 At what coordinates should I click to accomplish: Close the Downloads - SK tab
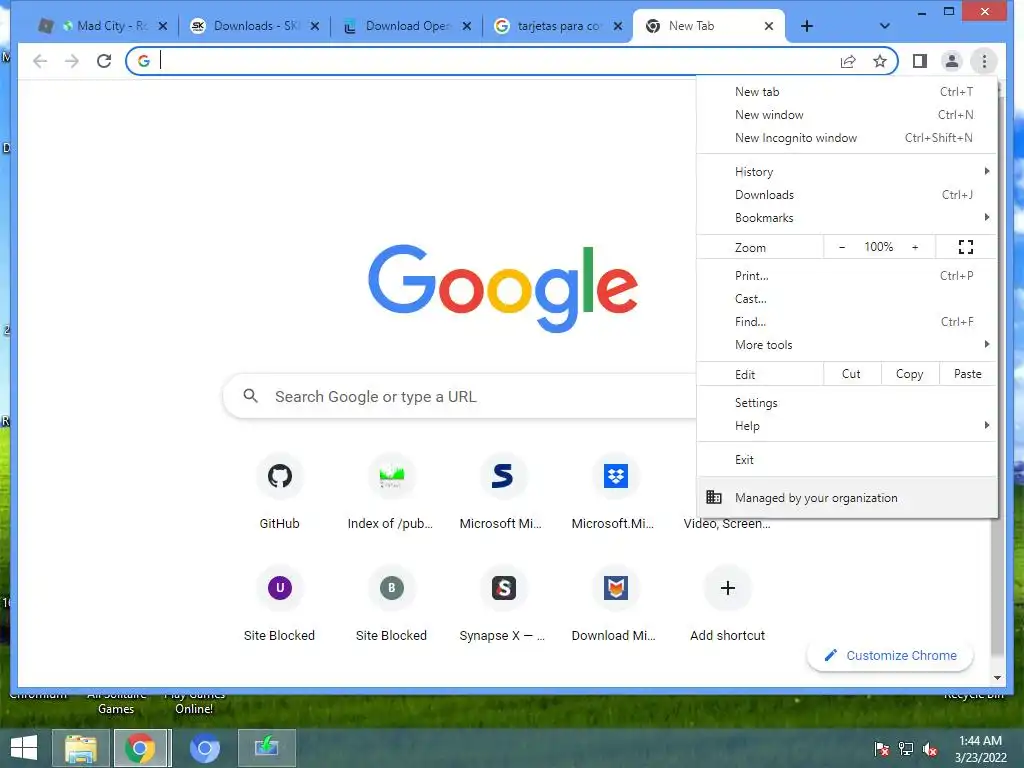[314, 26]
